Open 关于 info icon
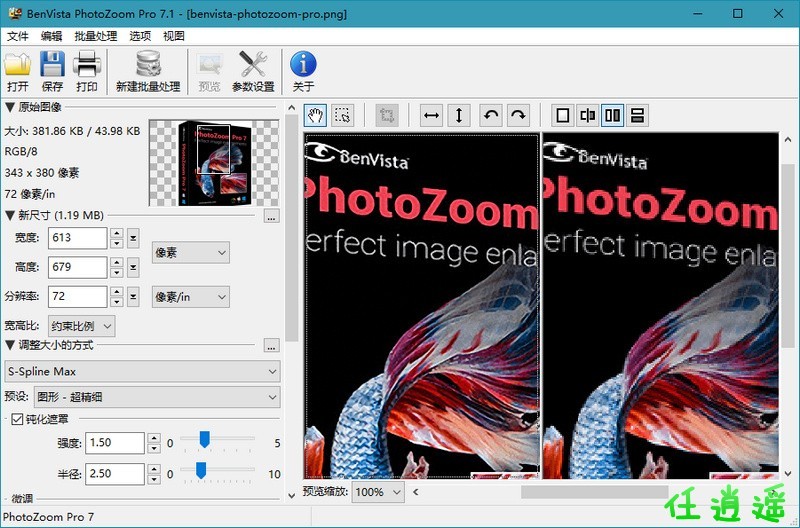Screen dimensions: 800x528 click(303, 71)
